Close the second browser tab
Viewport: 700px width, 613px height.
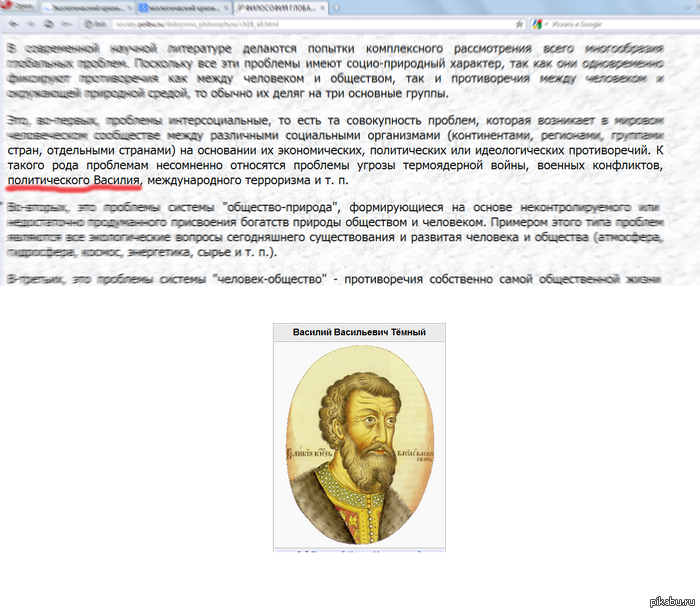[226, 8]
